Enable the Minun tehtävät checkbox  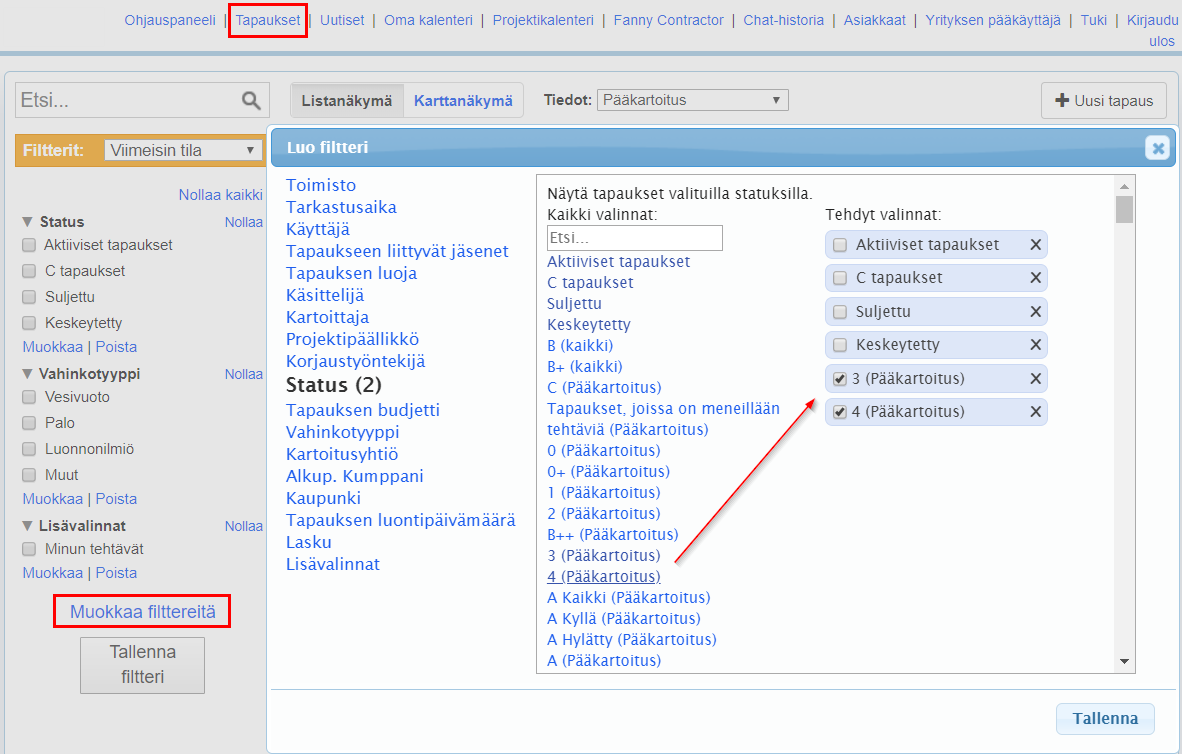pyautogui.click(x=29, y=549)
